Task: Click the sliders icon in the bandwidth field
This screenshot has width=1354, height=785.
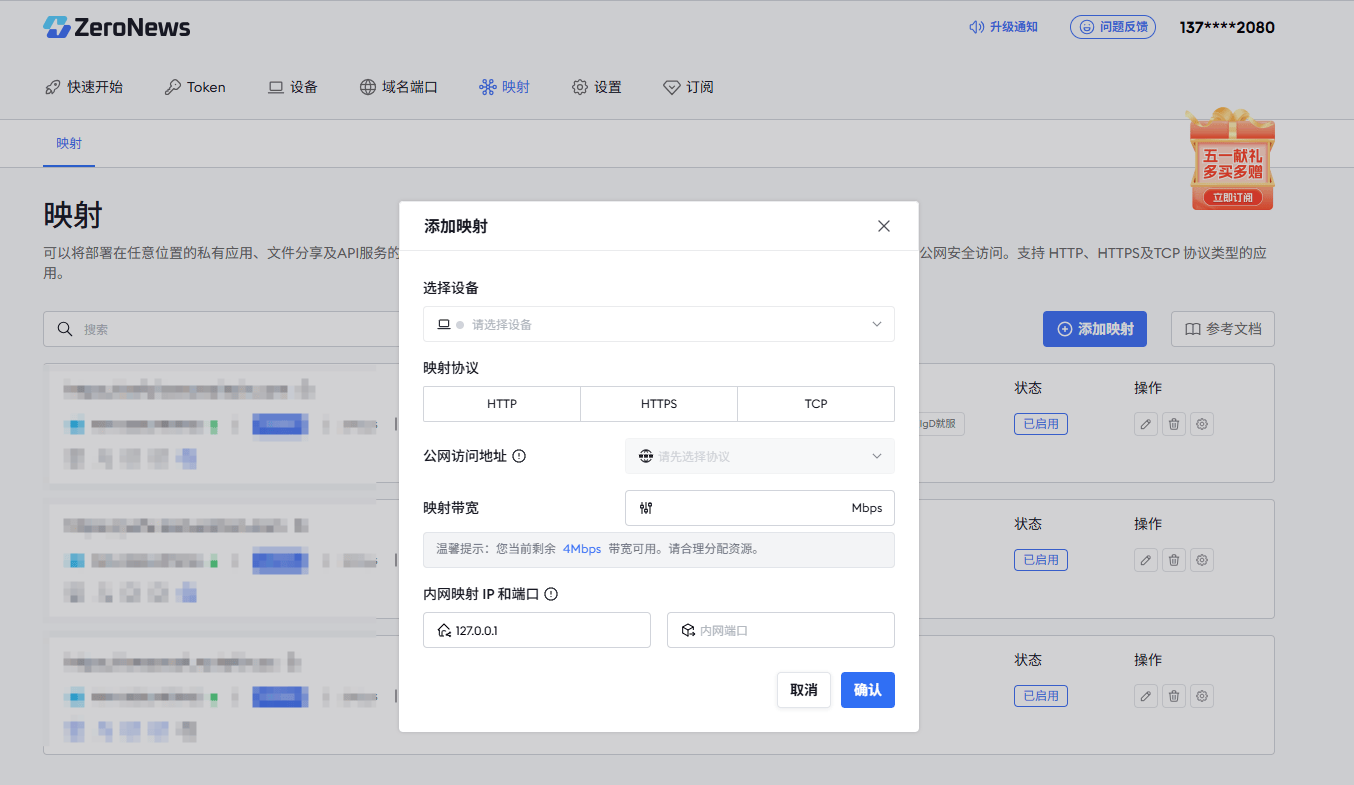Action: pyautogui.click(x=646, y=508)
